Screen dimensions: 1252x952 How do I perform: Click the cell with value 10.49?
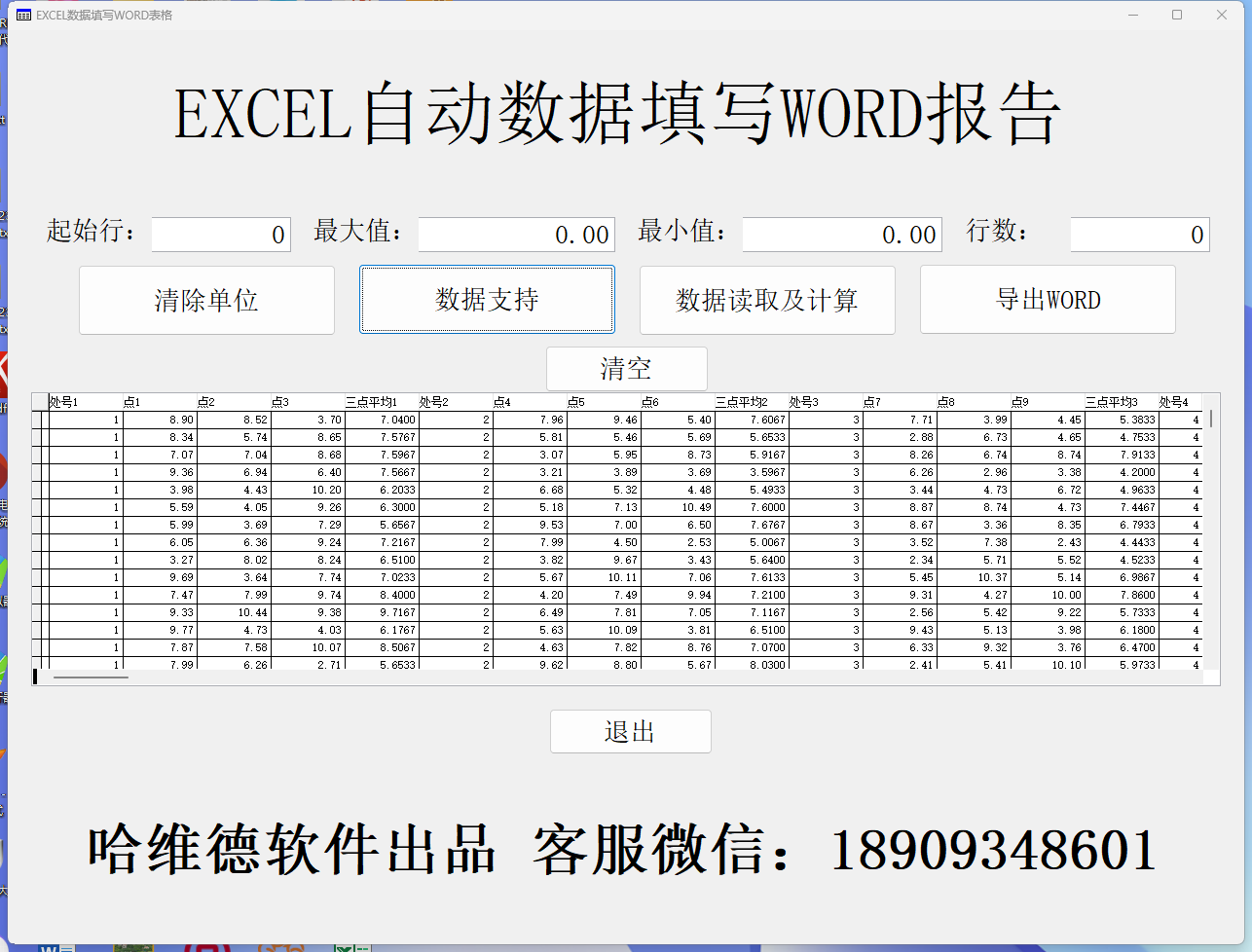click(678, 507)
